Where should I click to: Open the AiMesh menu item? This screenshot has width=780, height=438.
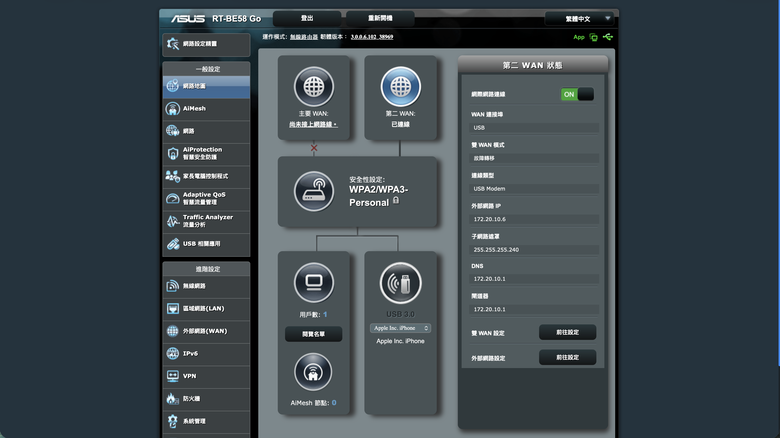[x=206, y=109]
